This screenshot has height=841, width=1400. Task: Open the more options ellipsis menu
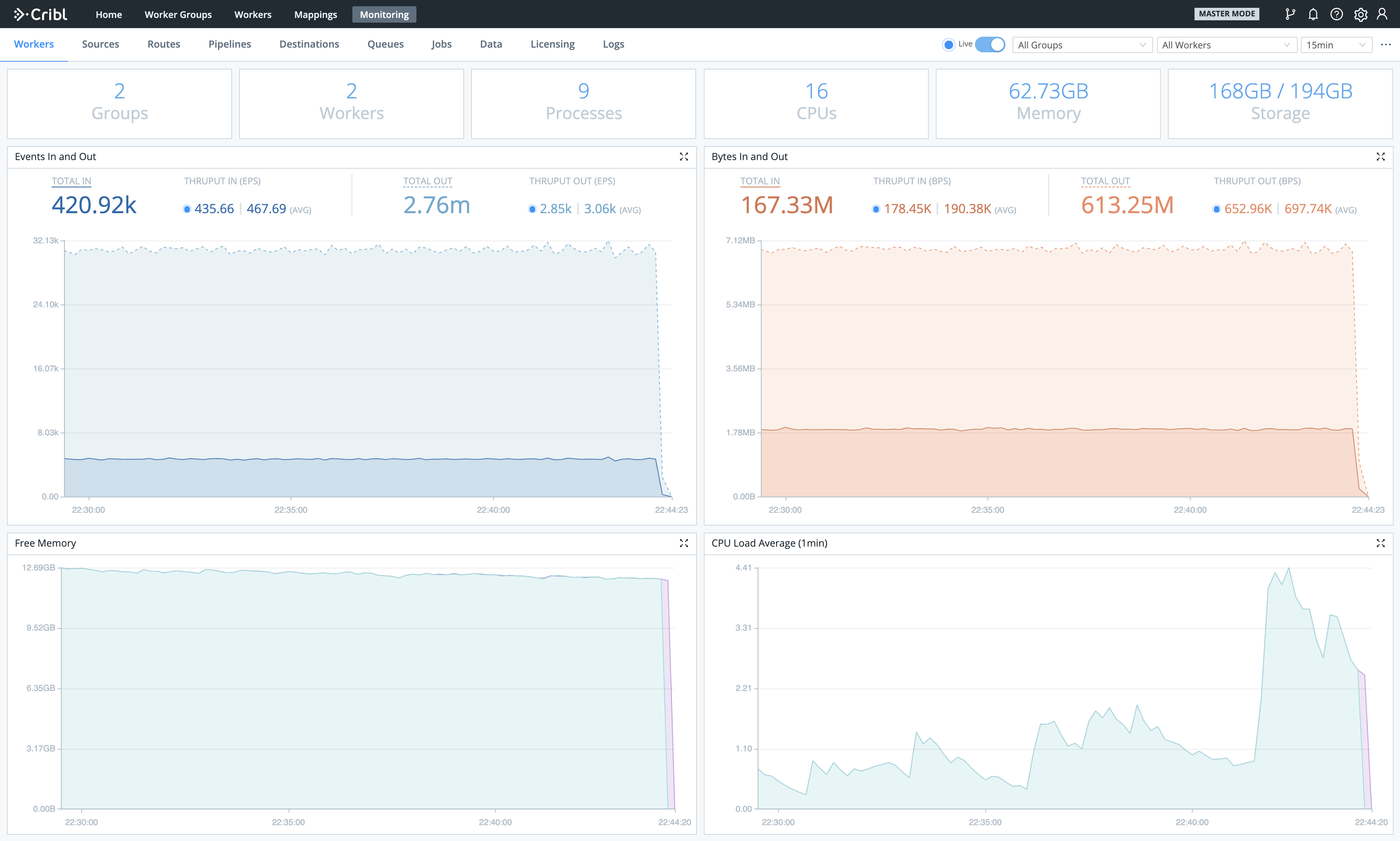pos(1386,44)
